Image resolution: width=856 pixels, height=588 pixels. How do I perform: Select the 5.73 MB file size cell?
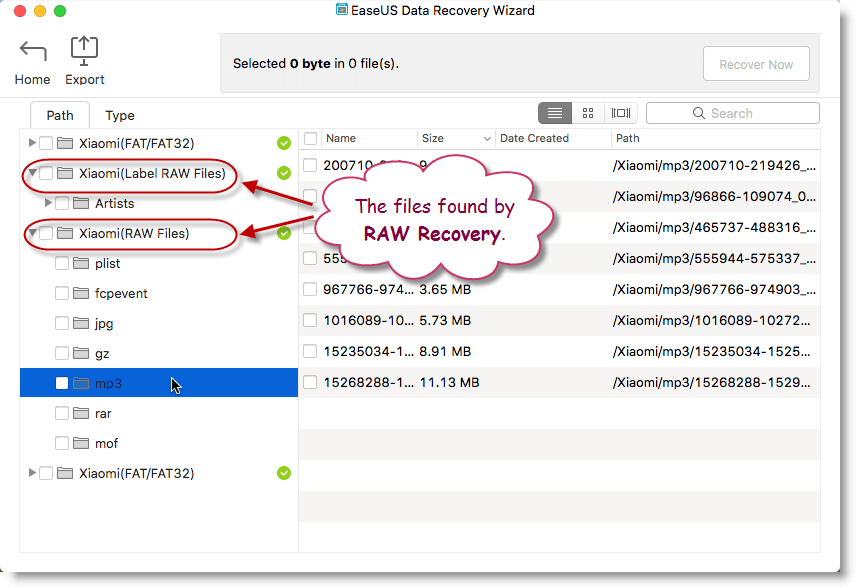[x=445, y=320]
